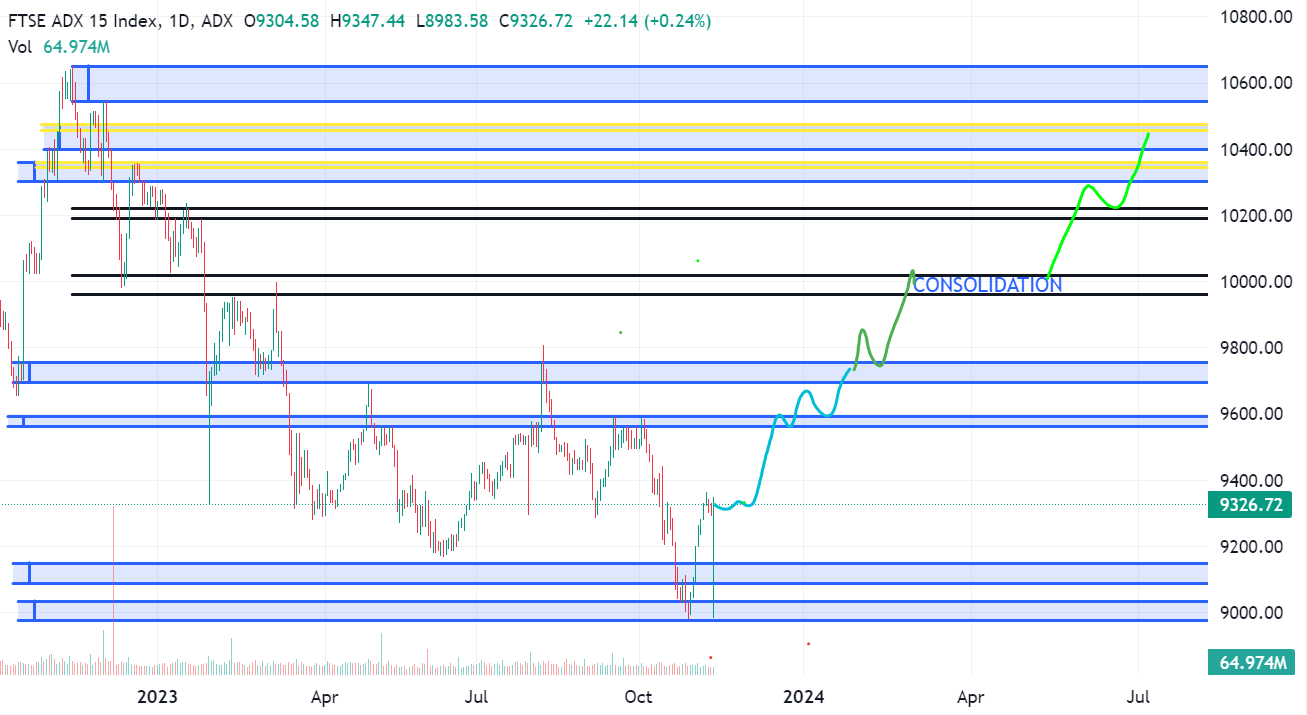Click the 10200.00 price axis label
Screen dimensions: 1307x715
[1257, 216]
